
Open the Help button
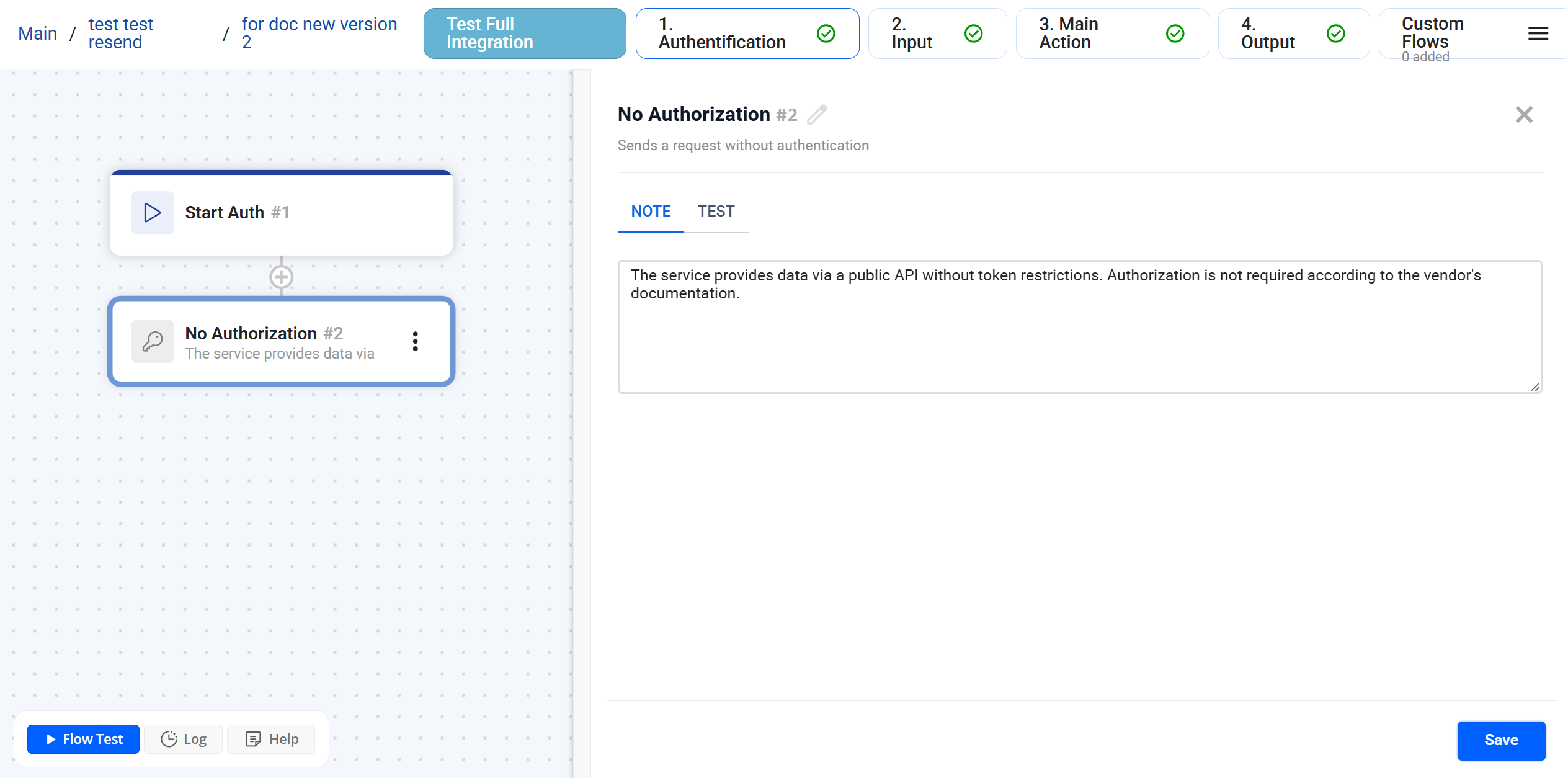point(272,739)
